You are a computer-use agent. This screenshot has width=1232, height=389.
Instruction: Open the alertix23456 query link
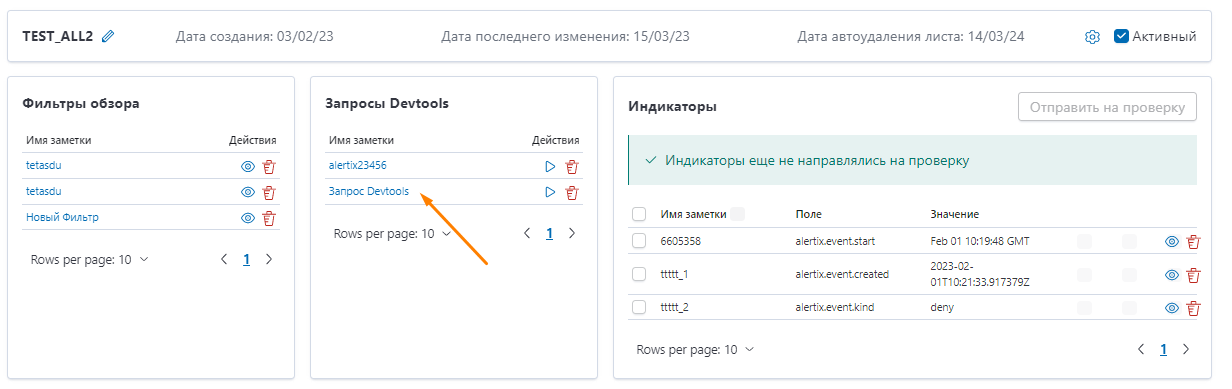tap(358, 165)
